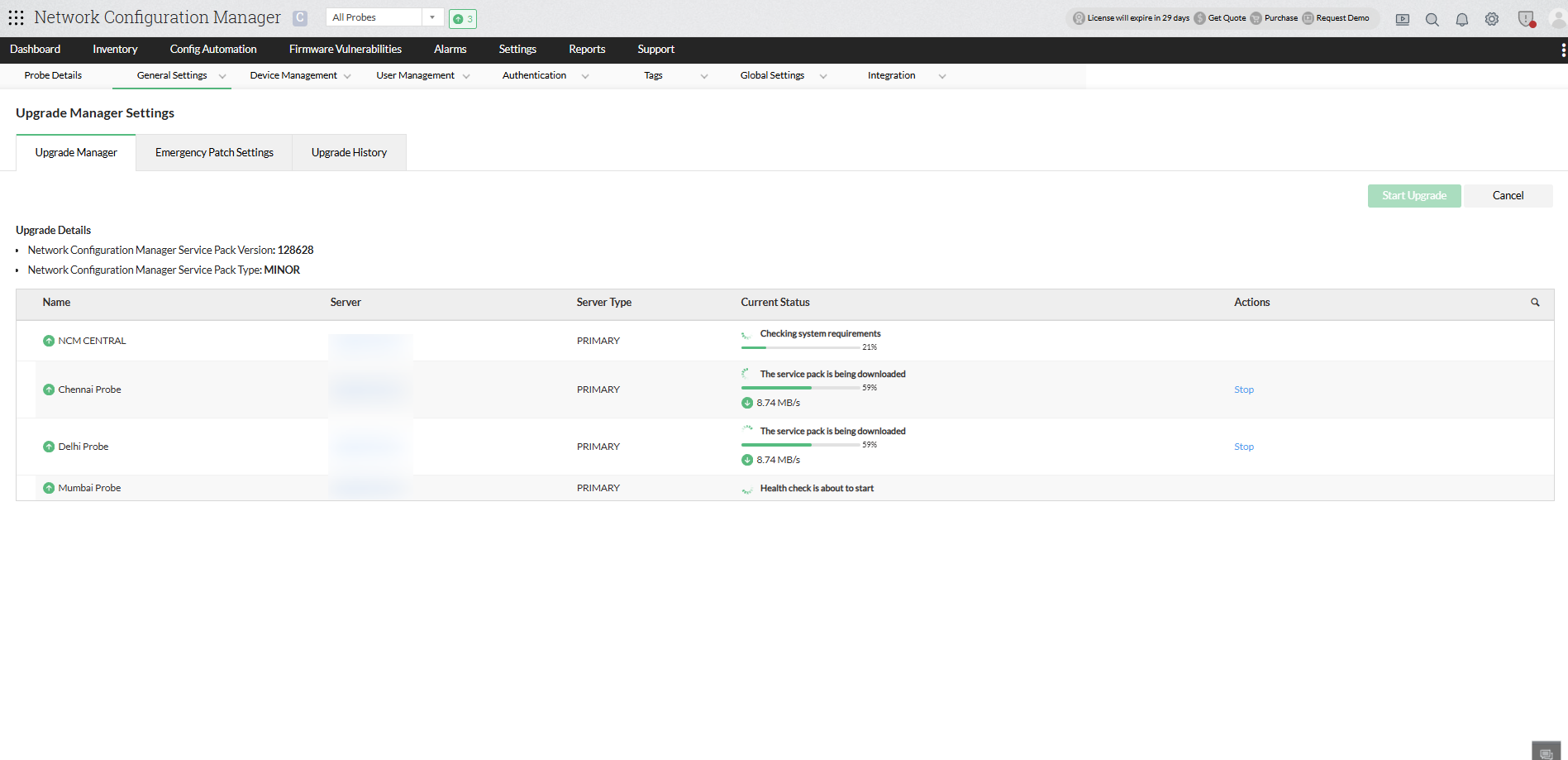Click the Get Quote link
Screen dimensions: 1568x760
point(1227,18)
